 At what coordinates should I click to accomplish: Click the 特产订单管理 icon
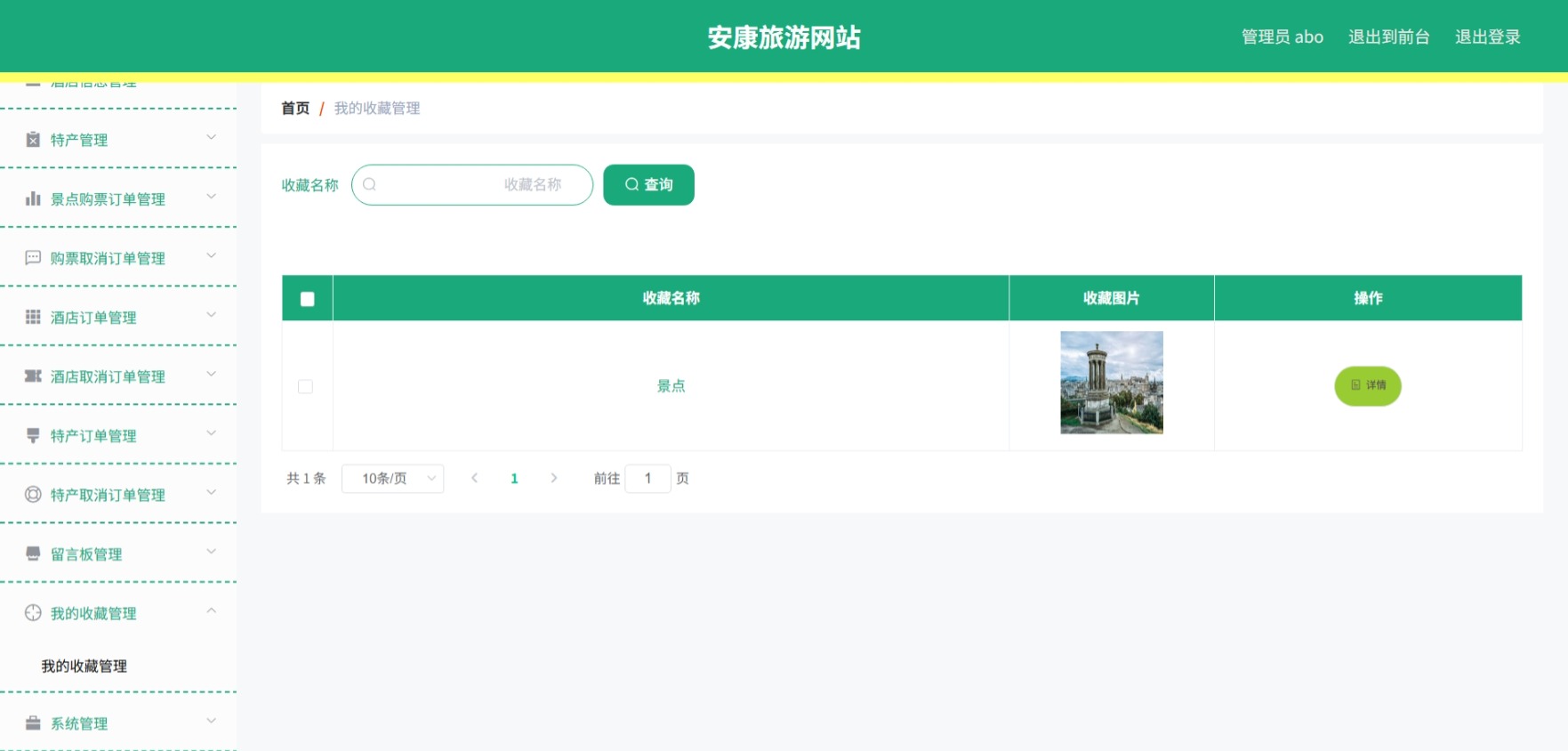pyautogui.click(x=33, y=435)
